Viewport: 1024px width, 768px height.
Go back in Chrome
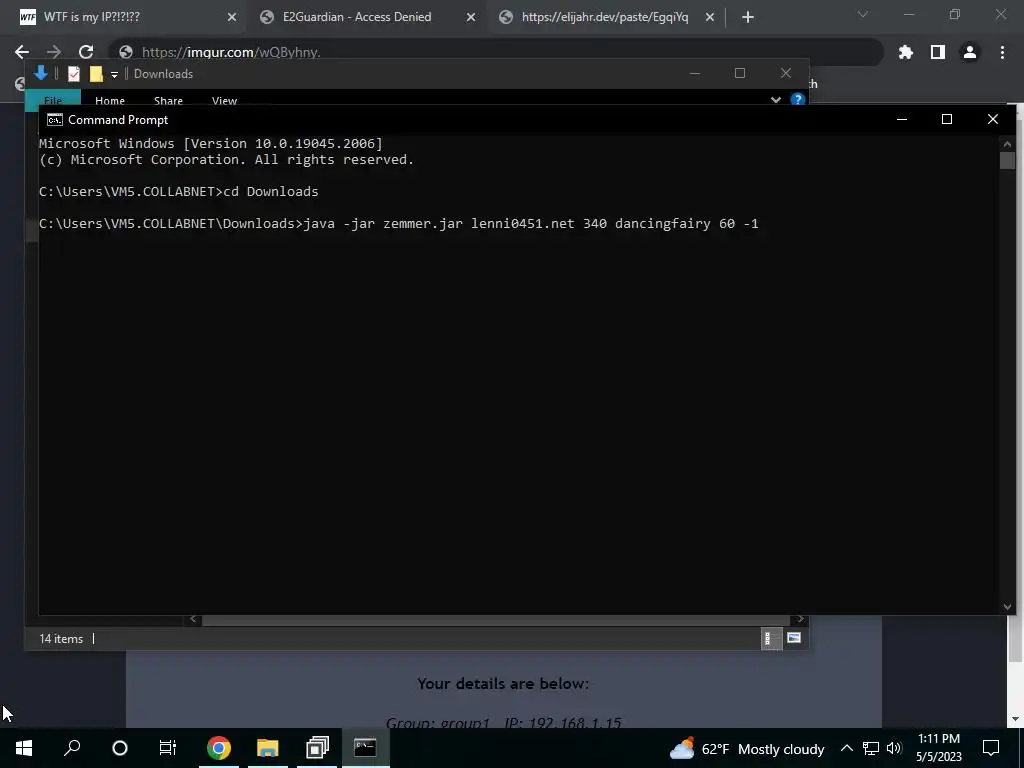tap(22, 52)
